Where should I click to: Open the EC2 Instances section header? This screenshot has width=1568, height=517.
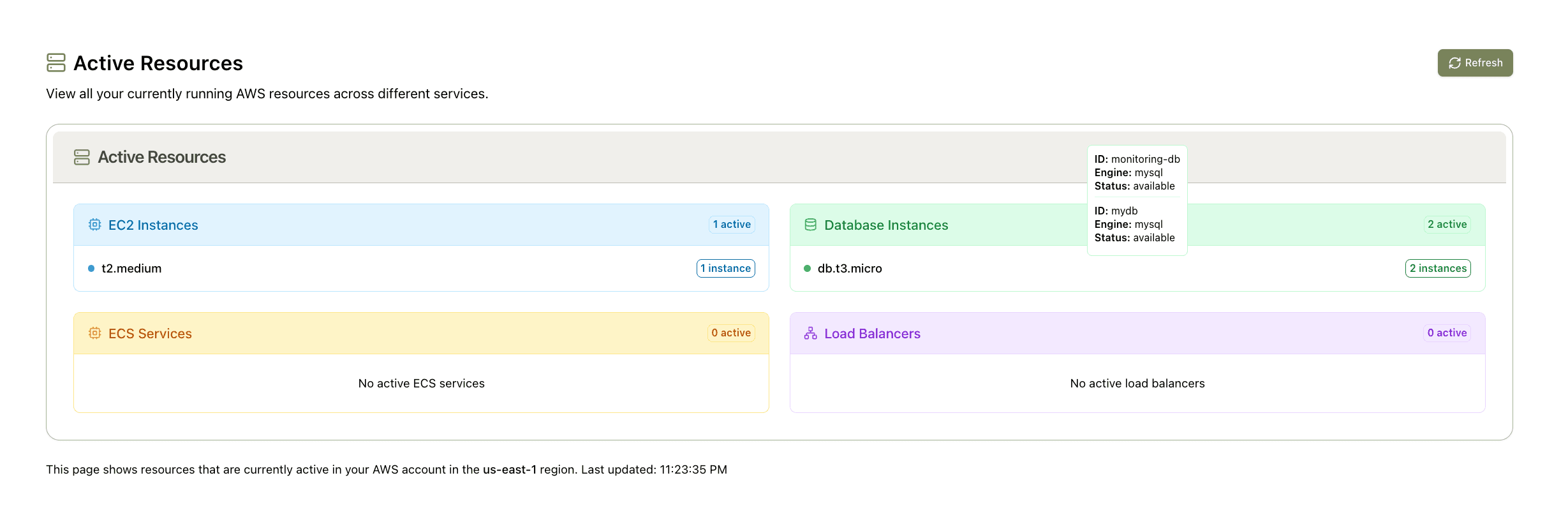click(x=421, y=225)
